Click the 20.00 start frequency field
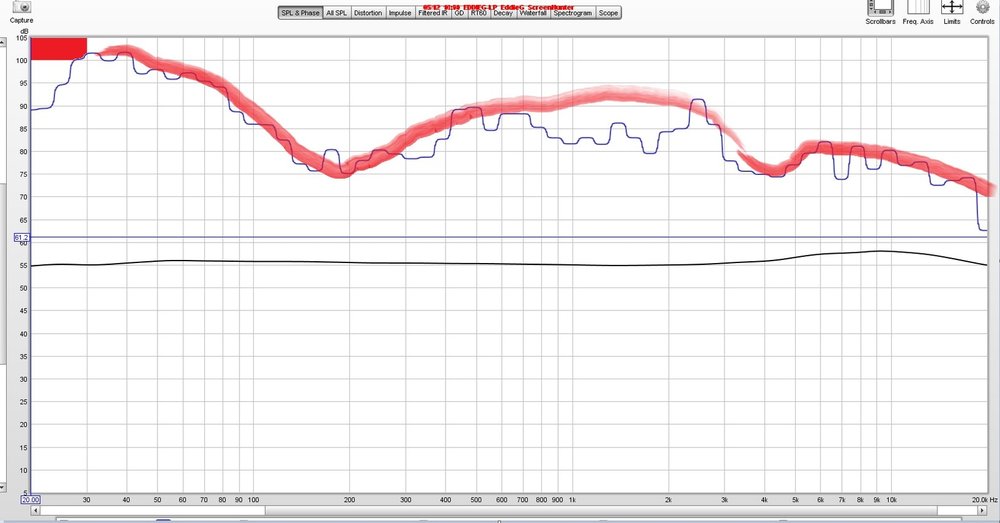Screen dimensions: 1000x523 click(x=30, y=499)
